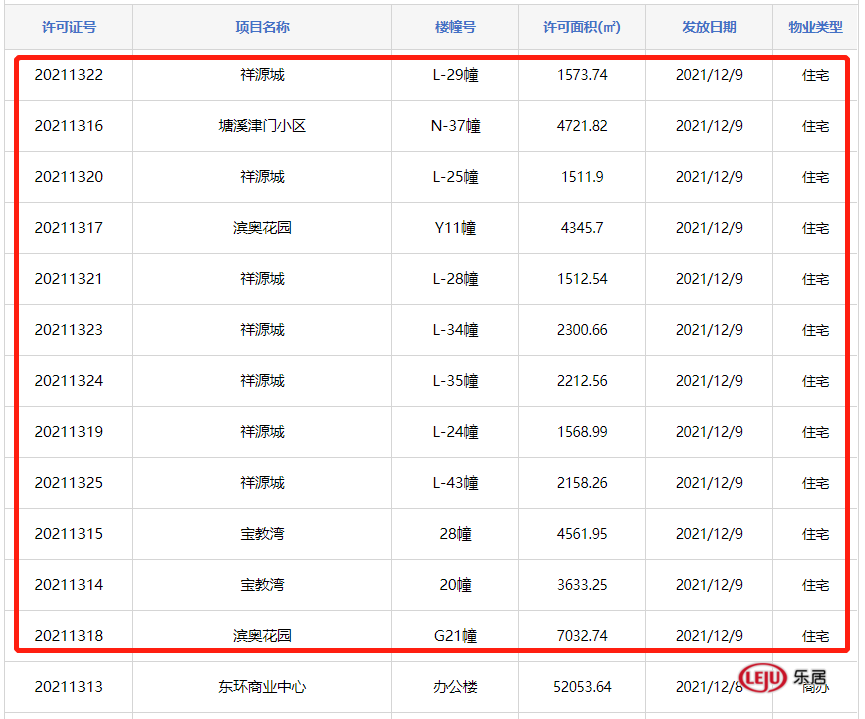
Task: Select permit number 20211318
Action: pyautogui.click(x=69, y=636)
